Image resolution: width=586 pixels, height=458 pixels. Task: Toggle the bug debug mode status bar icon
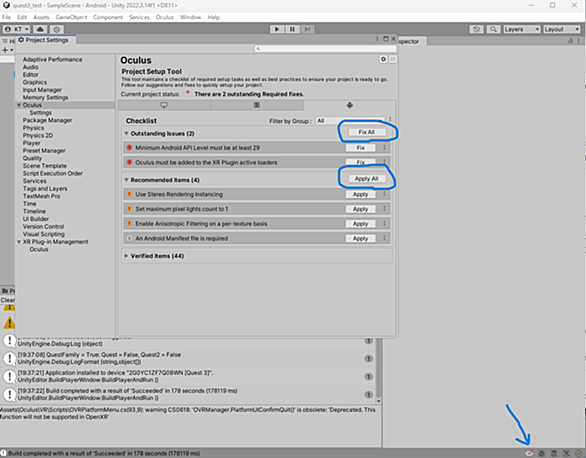pos(542,453)
